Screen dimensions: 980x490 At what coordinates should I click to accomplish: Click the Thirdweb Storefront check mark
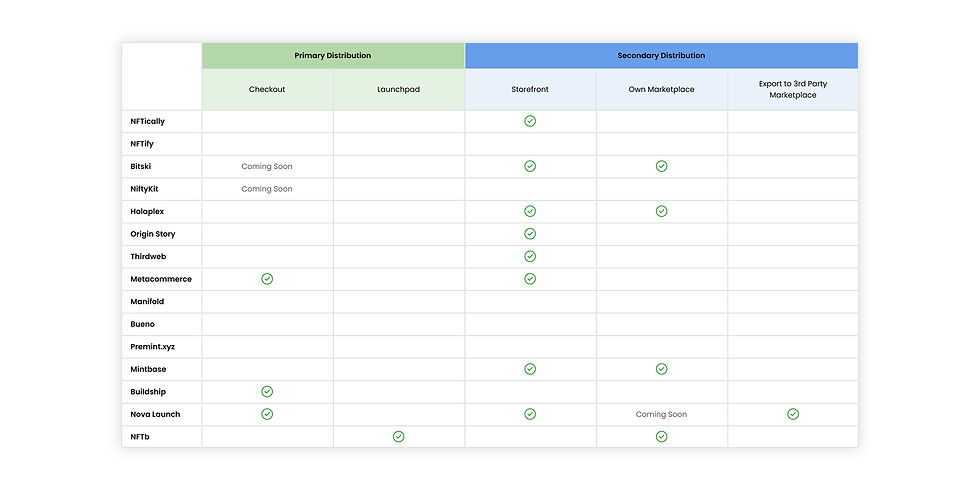coord(530,256)
